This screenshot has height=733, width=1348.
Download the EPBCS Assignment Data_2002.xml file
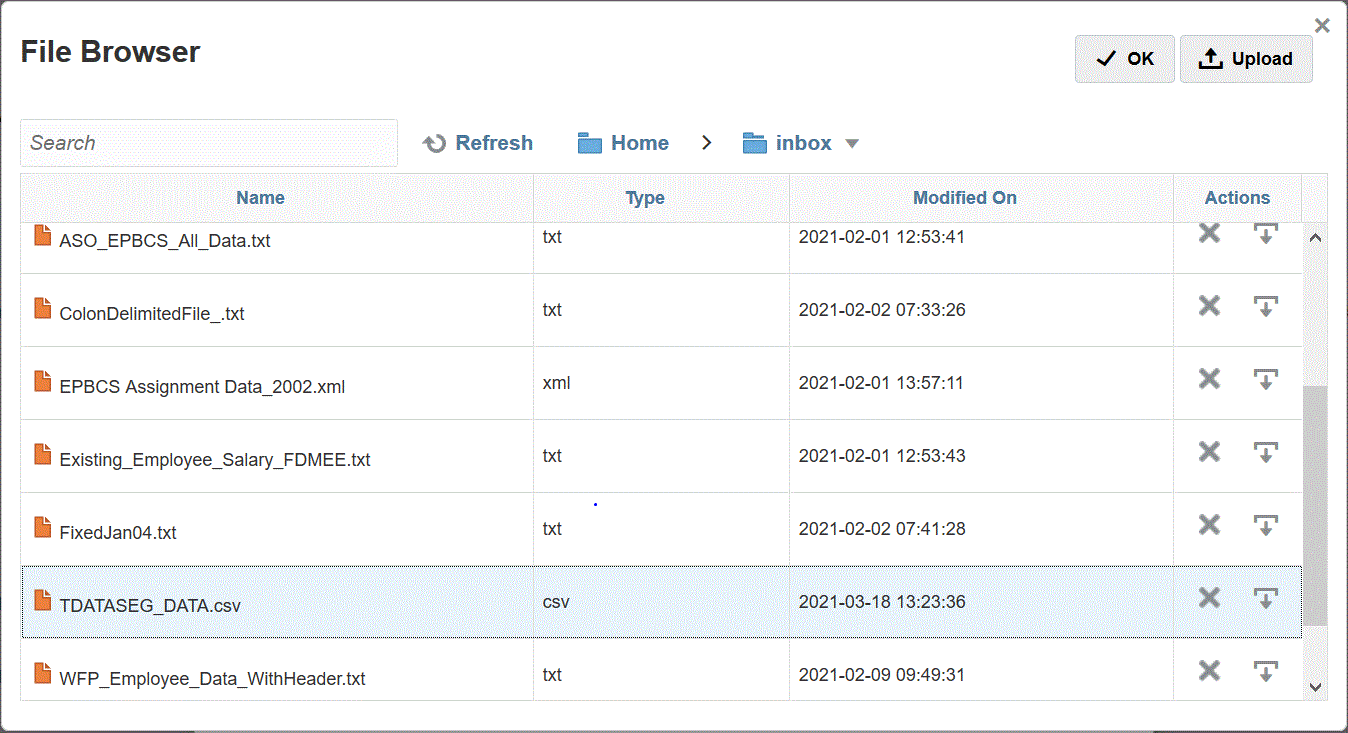[1266, 379]
